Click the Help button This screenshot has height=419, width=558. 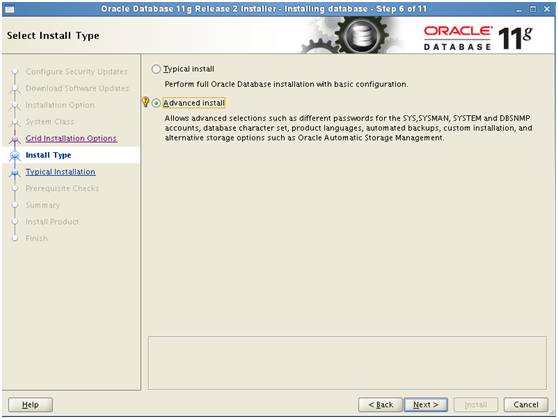coord(30,405)
